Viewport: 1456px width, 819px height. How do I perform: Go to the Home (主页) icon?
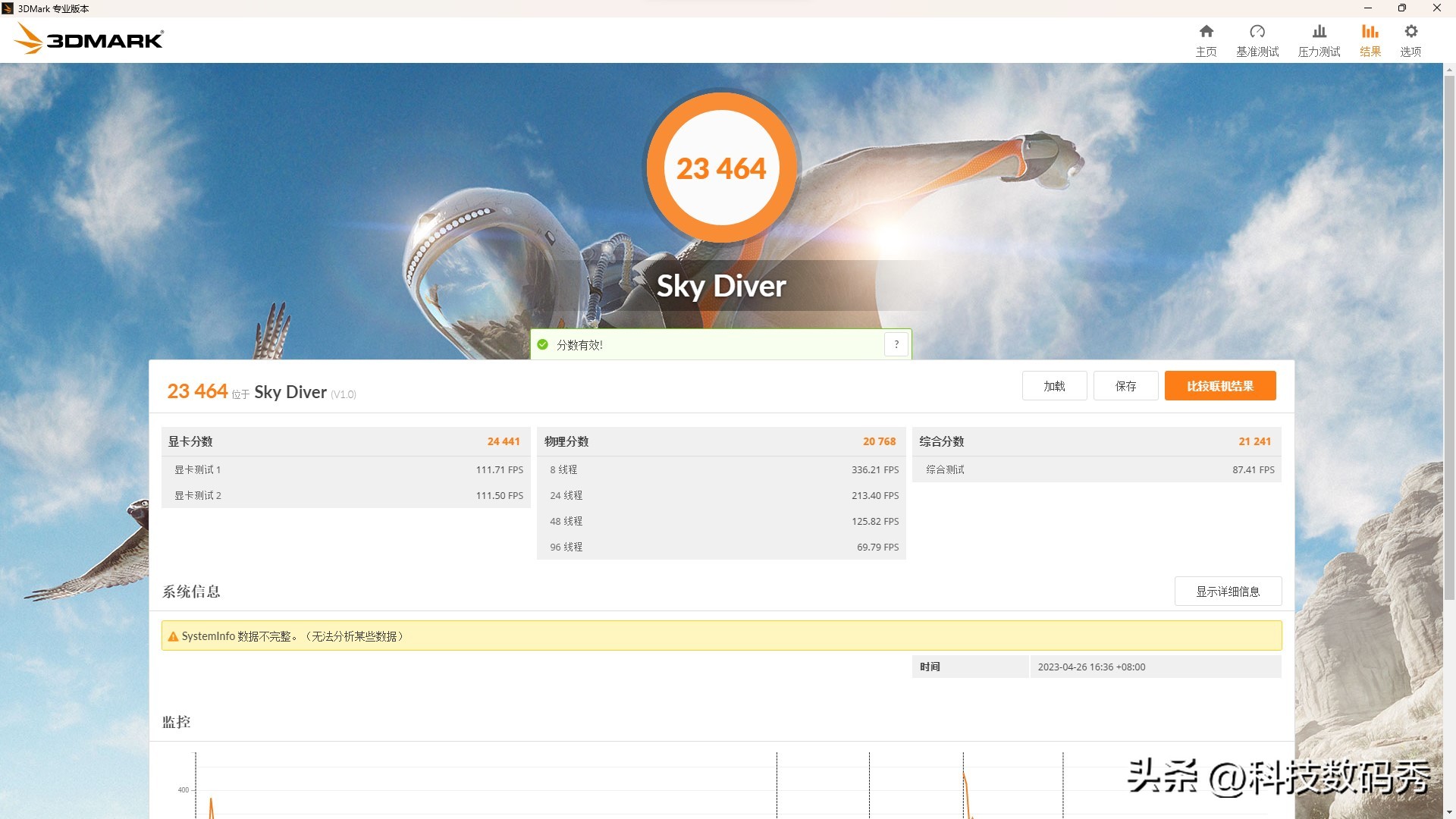coord(1206,32)
